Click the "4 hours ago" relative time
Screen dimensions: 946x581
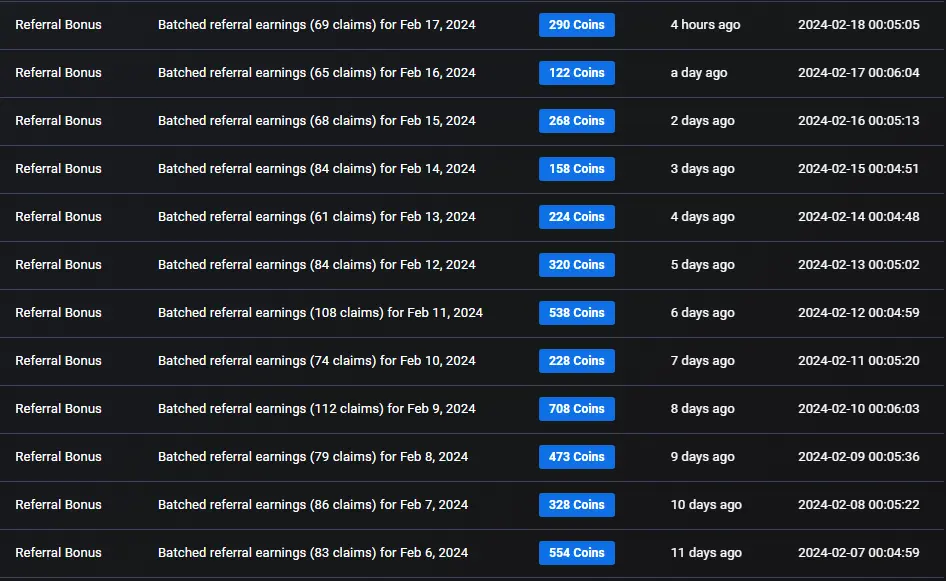pyautogui.click(x=705, y=25)
